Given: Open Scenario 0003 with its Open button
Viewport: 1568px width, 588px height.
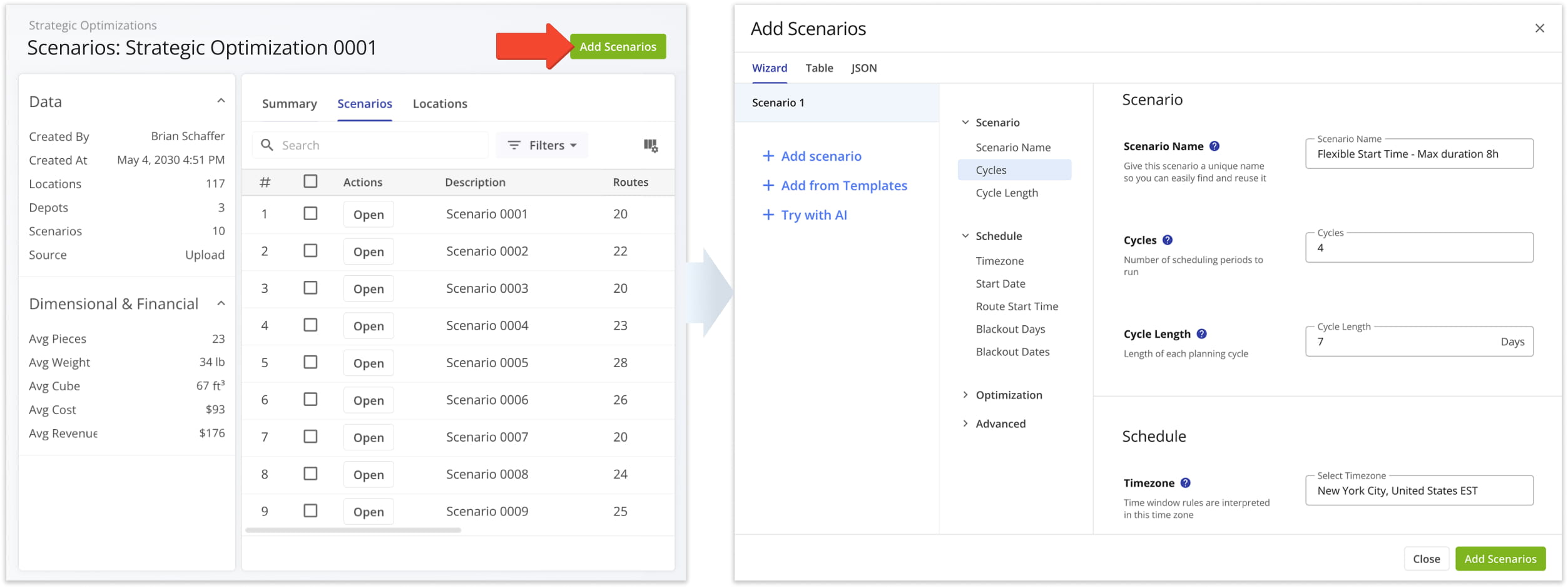Looking at the screenshot, I should pos(368,289).
